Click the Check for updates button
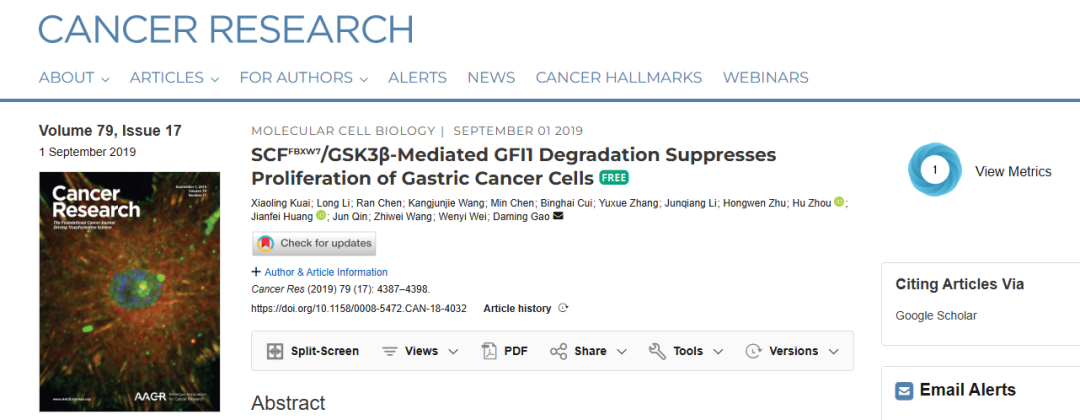This screenshot has height=420, width=1080. (x=314, y=243)
